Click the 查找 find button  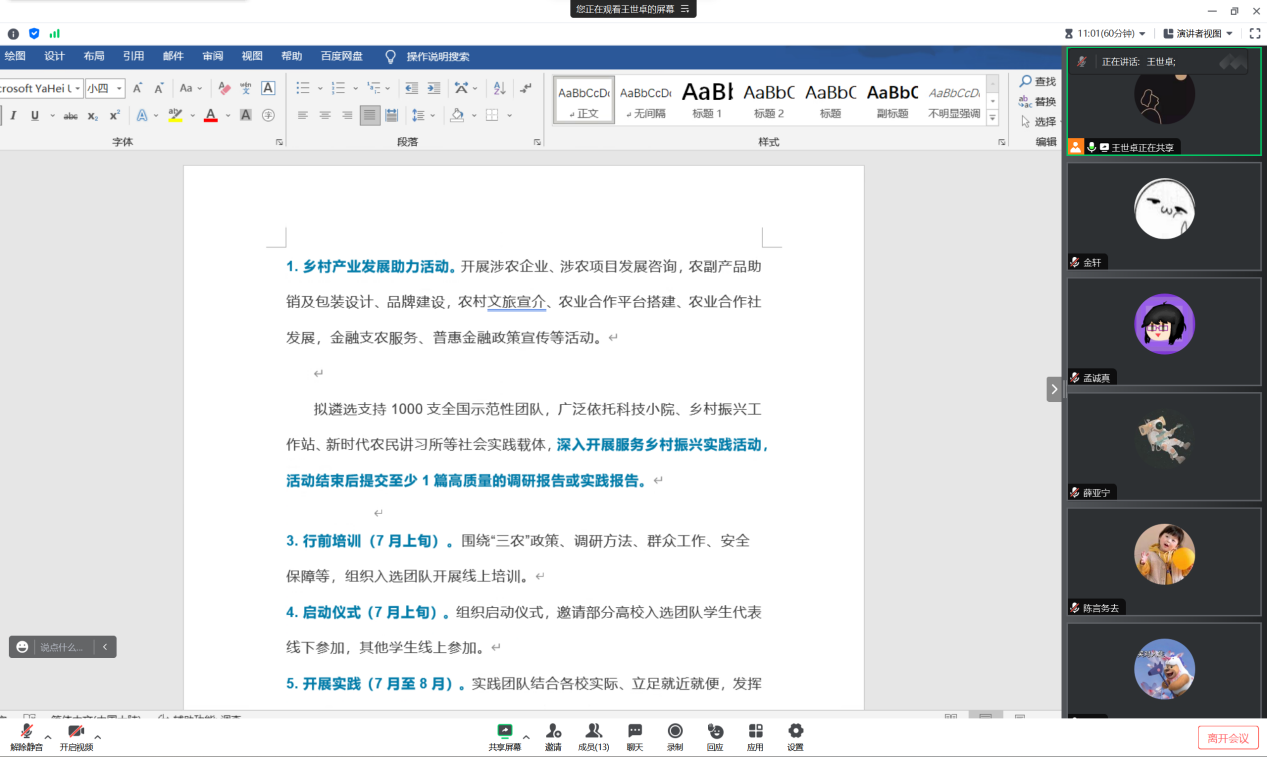(x=1038, y=81)
